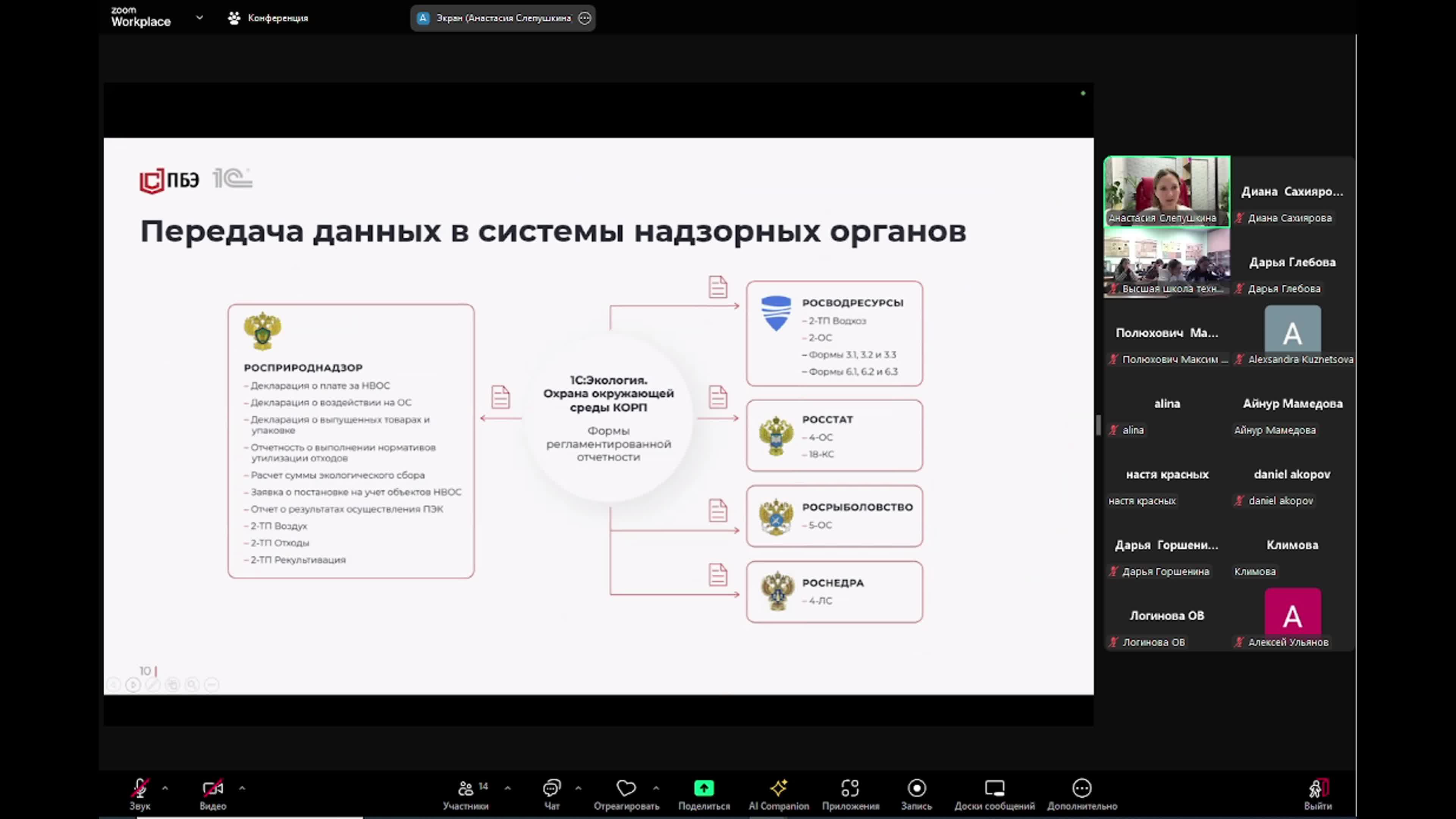Click the Конференция meeting info item
The width and height of the screenshot is (1456, 819).
point(268,18)
